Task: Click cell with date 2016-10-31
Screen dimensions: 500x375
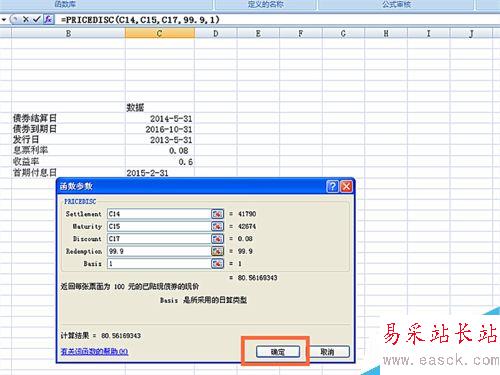Action: tap(160, 129)
